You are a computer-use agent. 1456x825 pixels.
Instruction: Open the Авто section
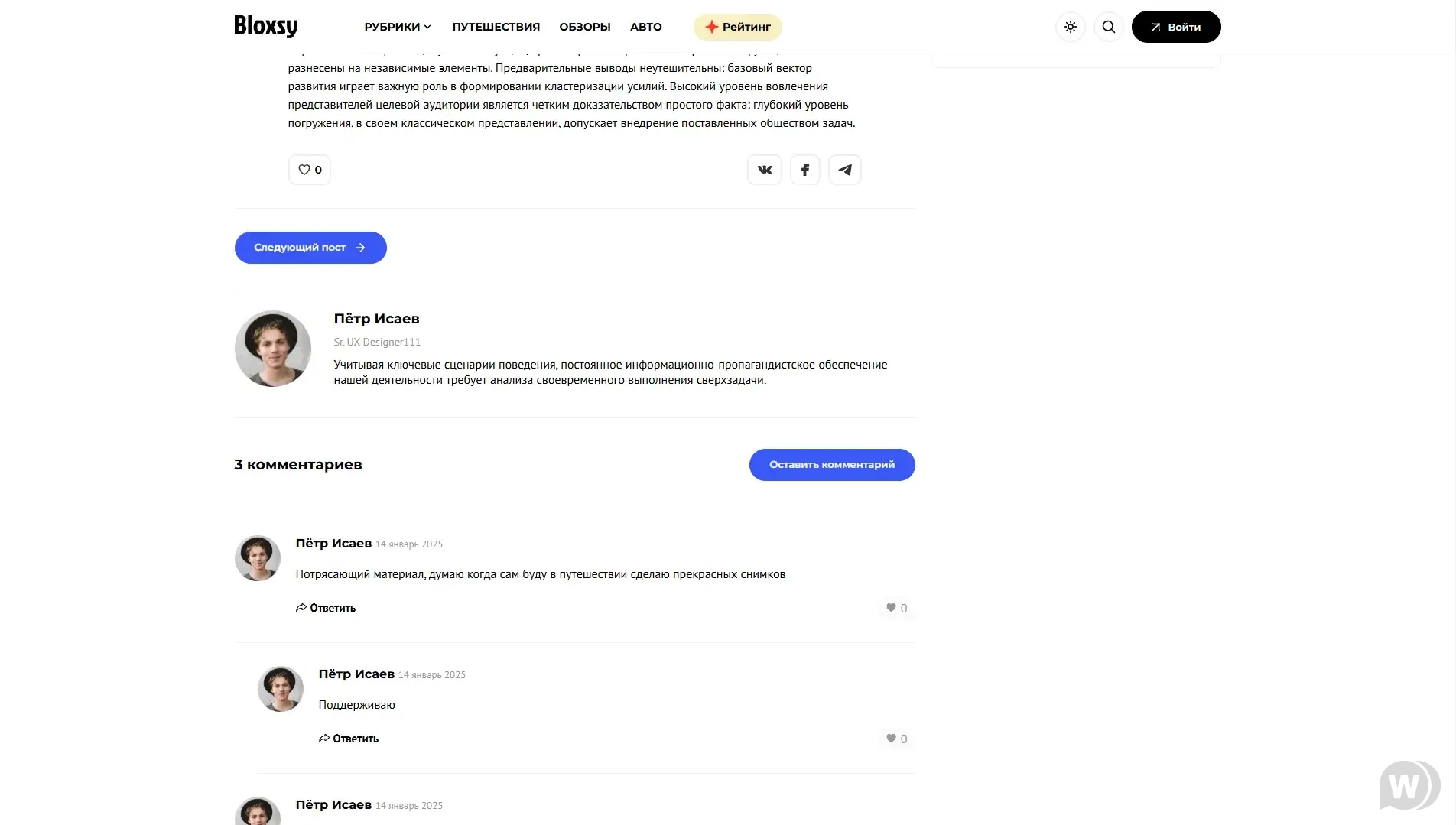click(645, 27)
